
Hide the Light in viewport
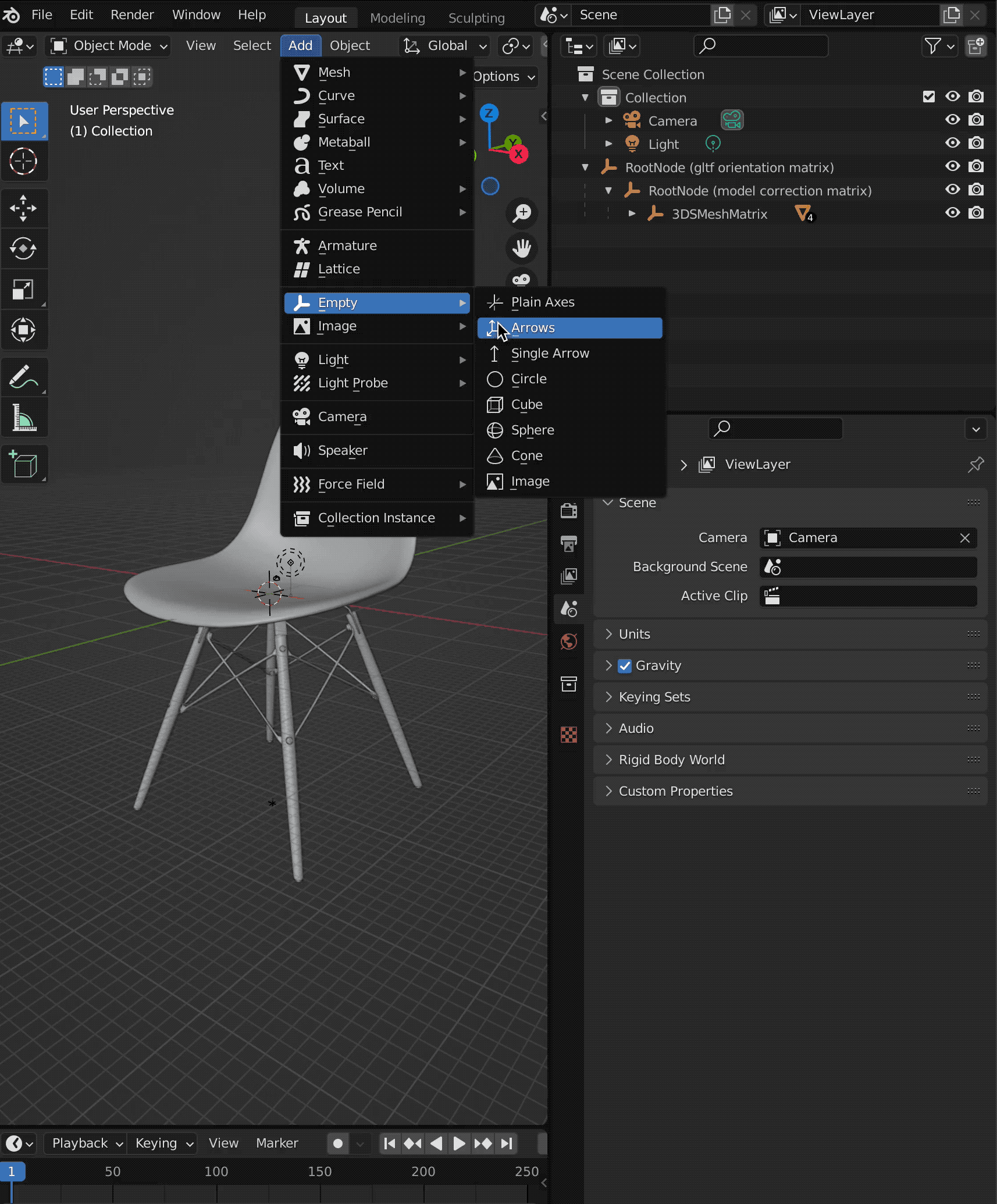[952, 143]
